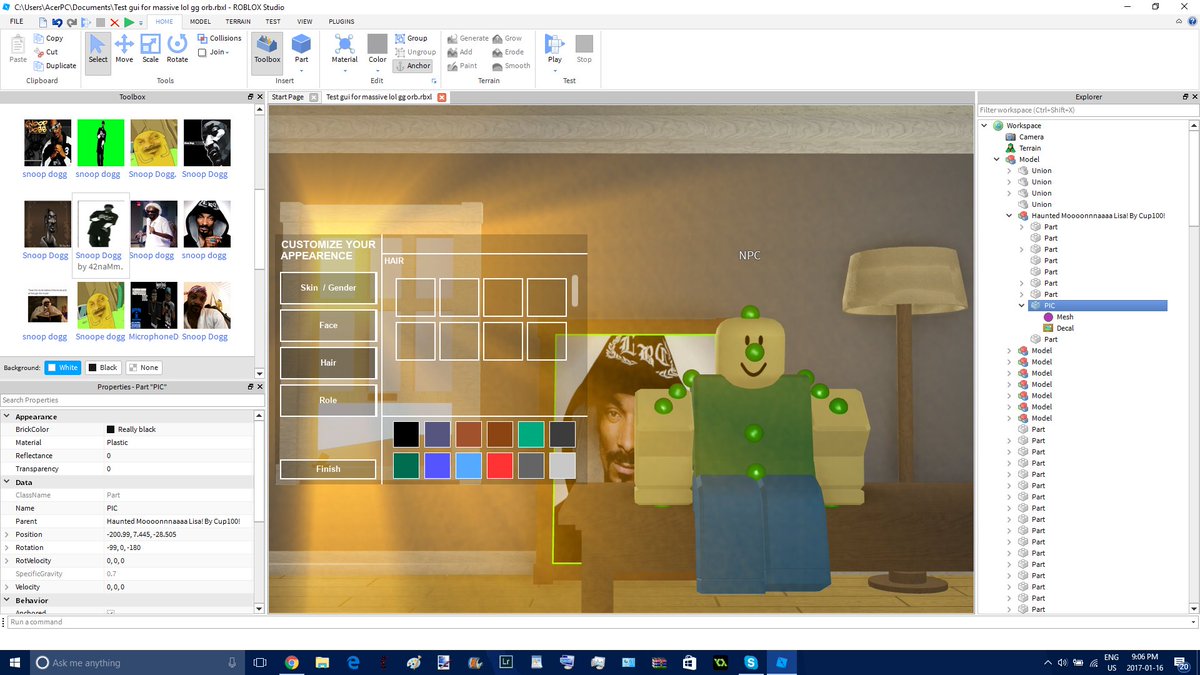
Task: Cut the selected object
Action: pos(45,52)
